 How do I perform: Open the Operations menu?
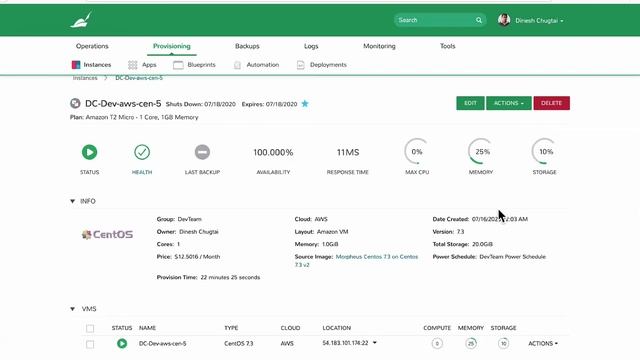tap(92, 46)
